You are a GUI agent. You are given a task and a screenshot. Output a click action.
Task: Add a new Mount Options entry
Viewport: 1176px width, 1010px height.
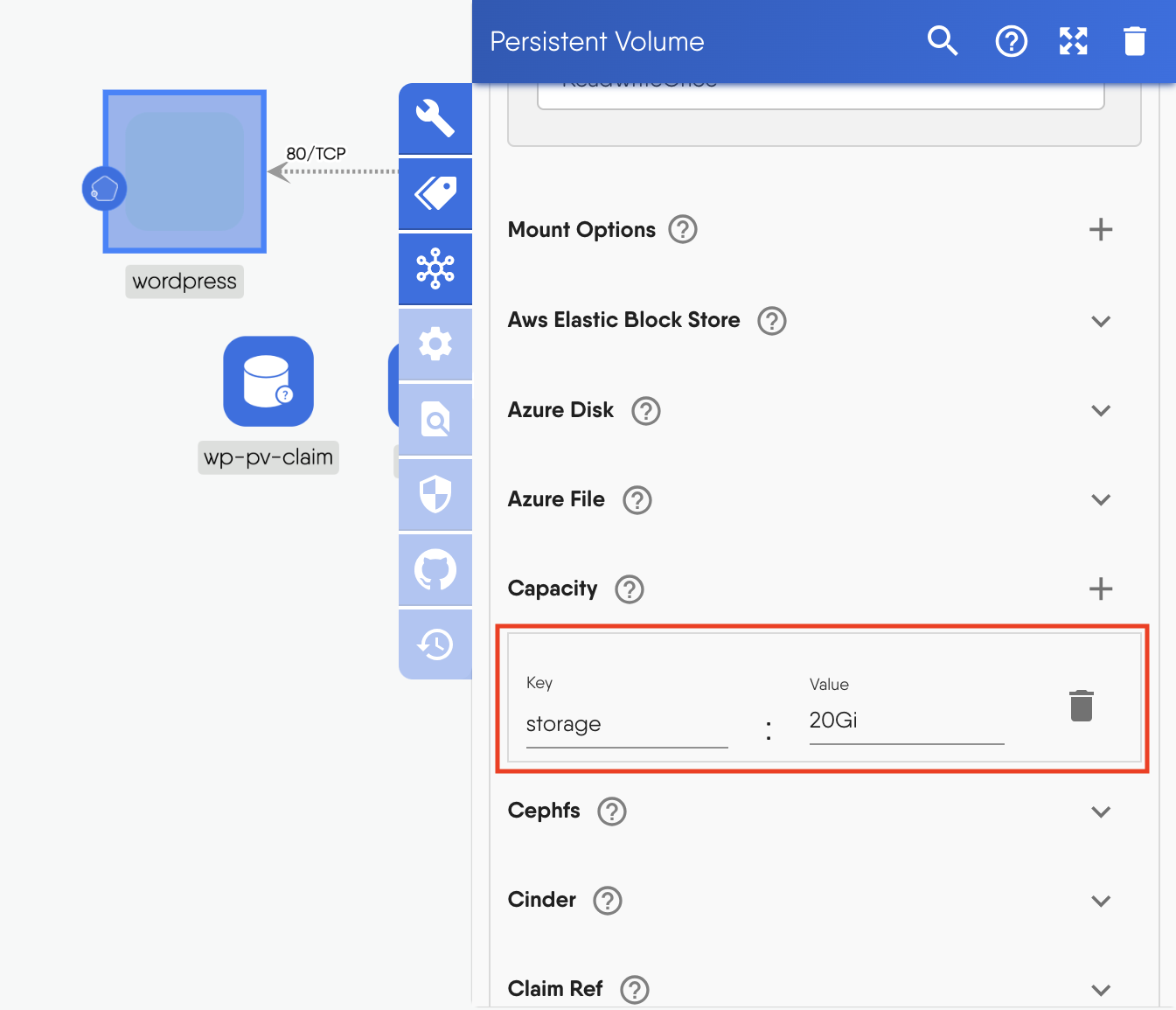coord(1101,230)
